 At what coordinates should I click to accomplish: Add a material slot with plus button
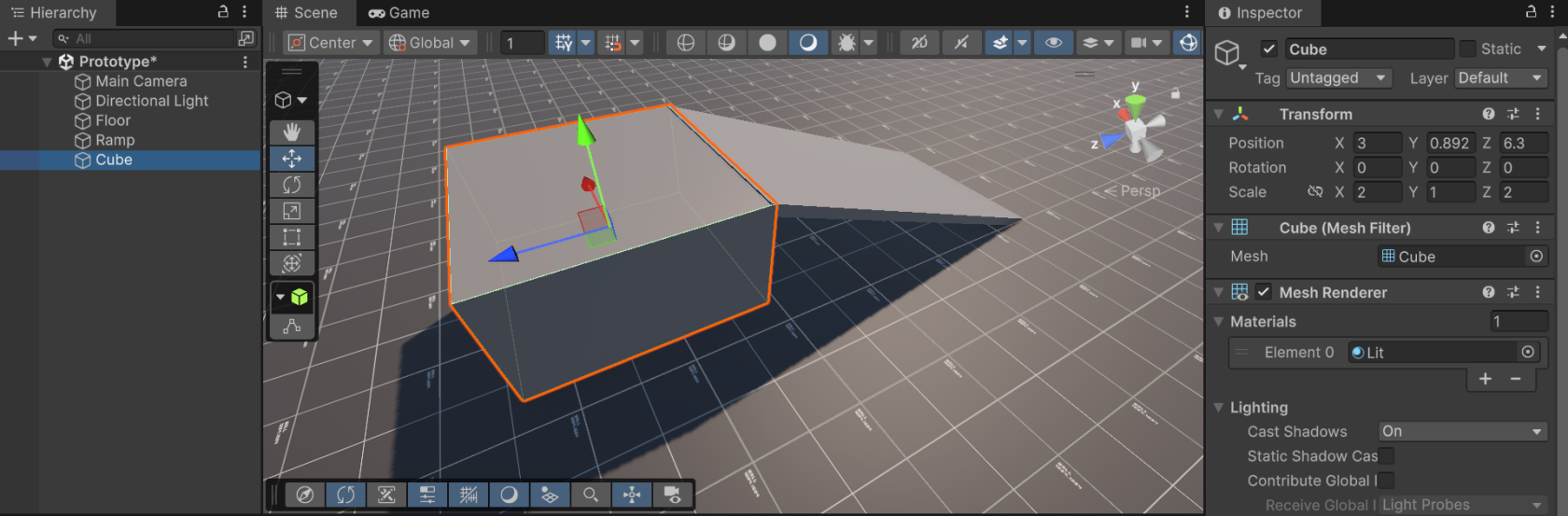pyautogui.click(x=1486, y=378)
